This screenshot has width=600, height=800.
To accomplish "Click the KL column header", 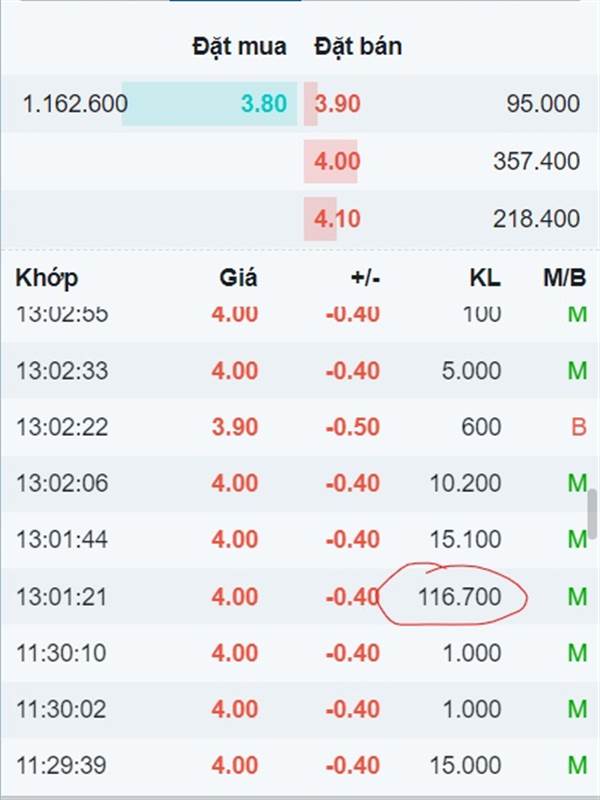I will tap(485, 278).
